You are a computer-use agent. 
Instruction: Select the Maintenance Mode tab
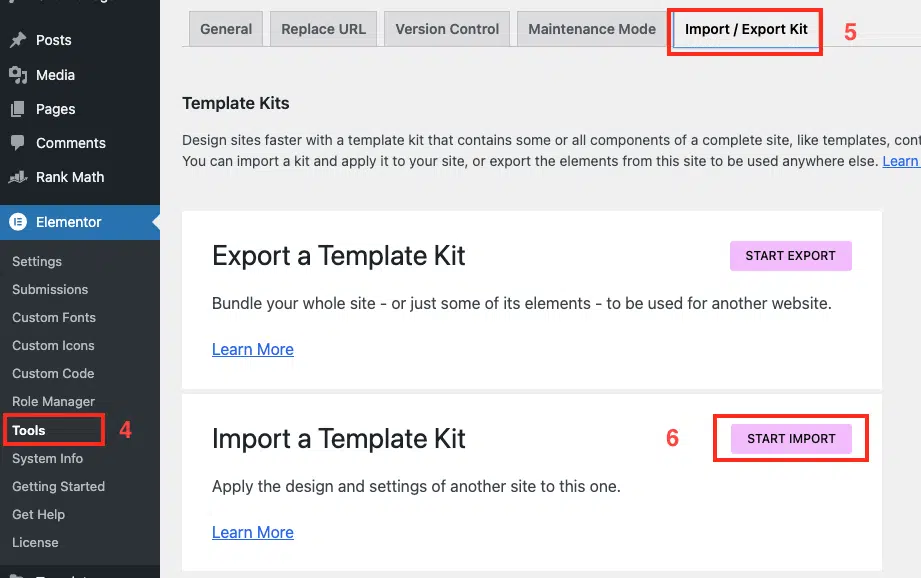tap(592, 29)
